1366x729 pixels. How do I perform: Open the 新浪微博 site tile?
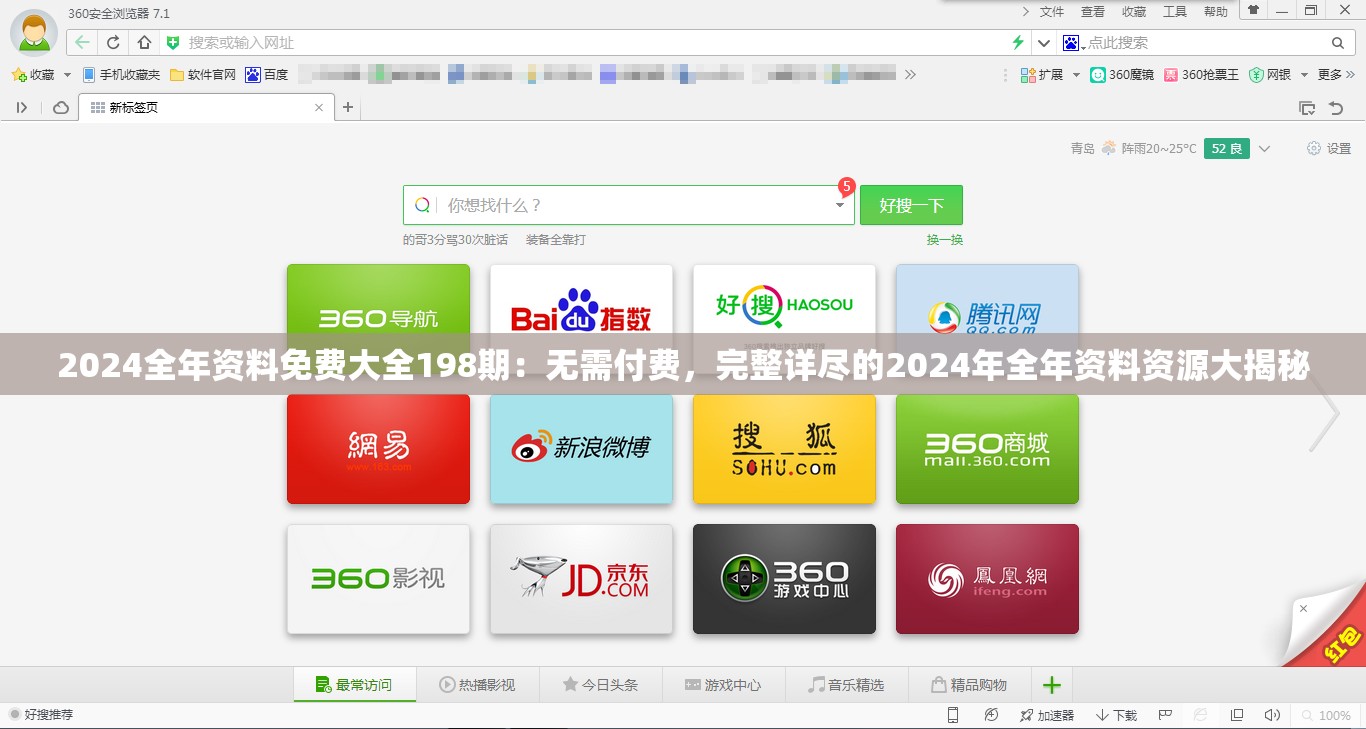pos(581,449)
